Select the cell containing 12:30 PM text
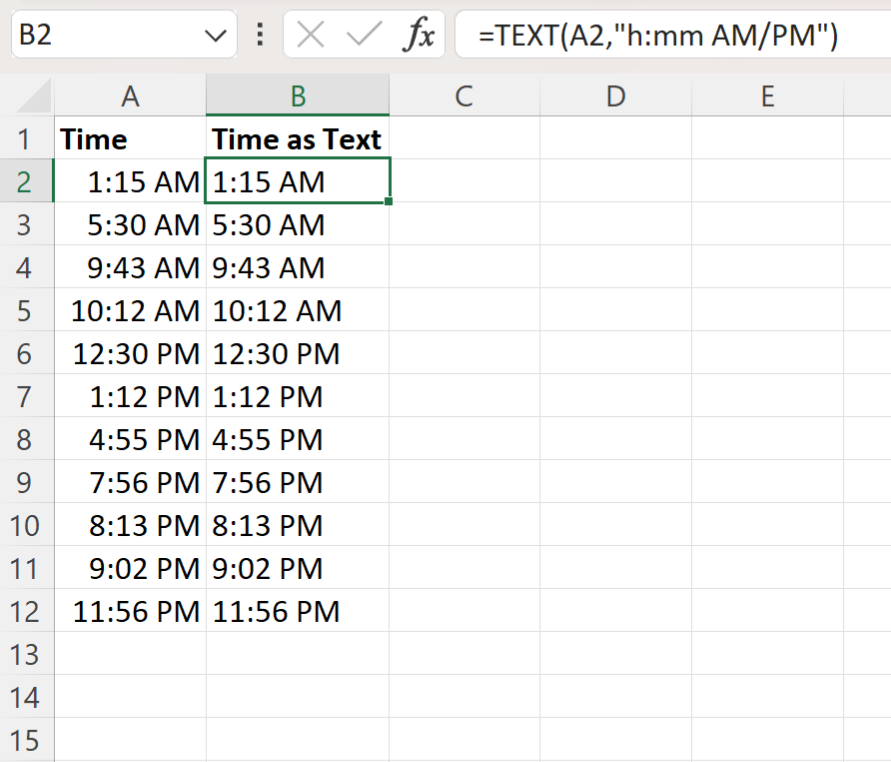891x762 pixels. click(x=297, y=354)
